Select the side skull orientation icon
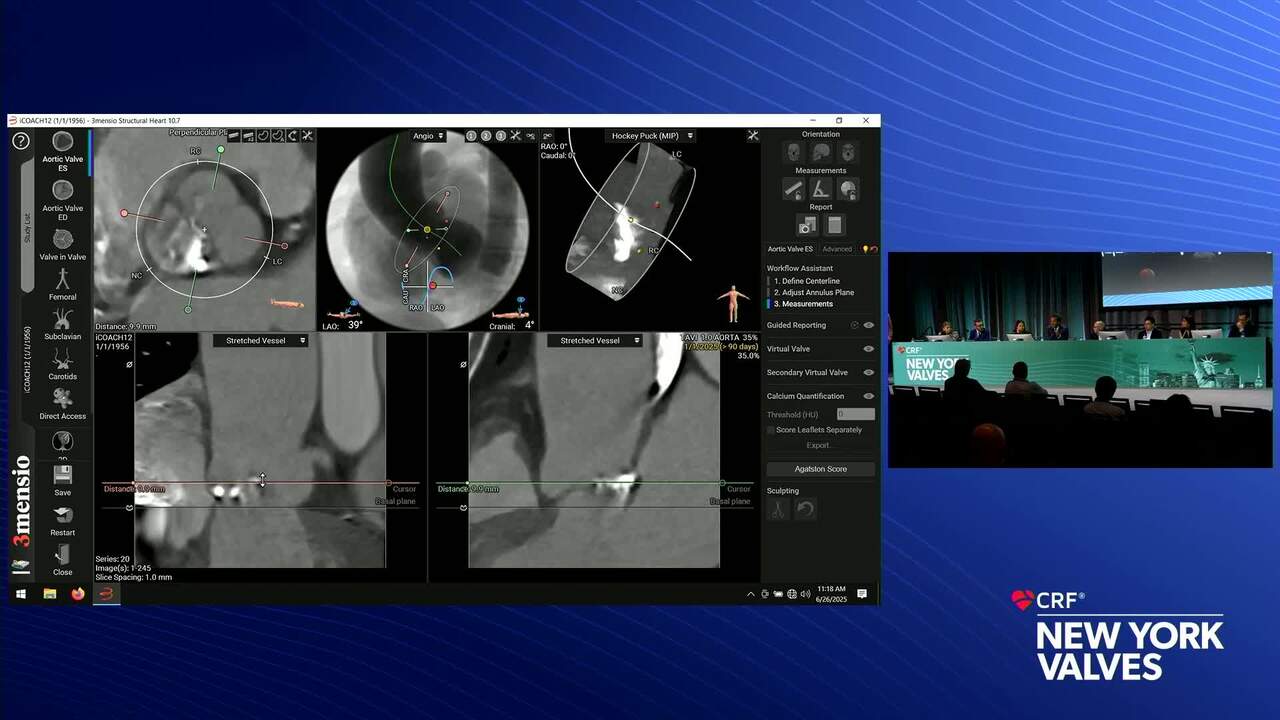This screenshot has width=1280, height=720. 821,153
